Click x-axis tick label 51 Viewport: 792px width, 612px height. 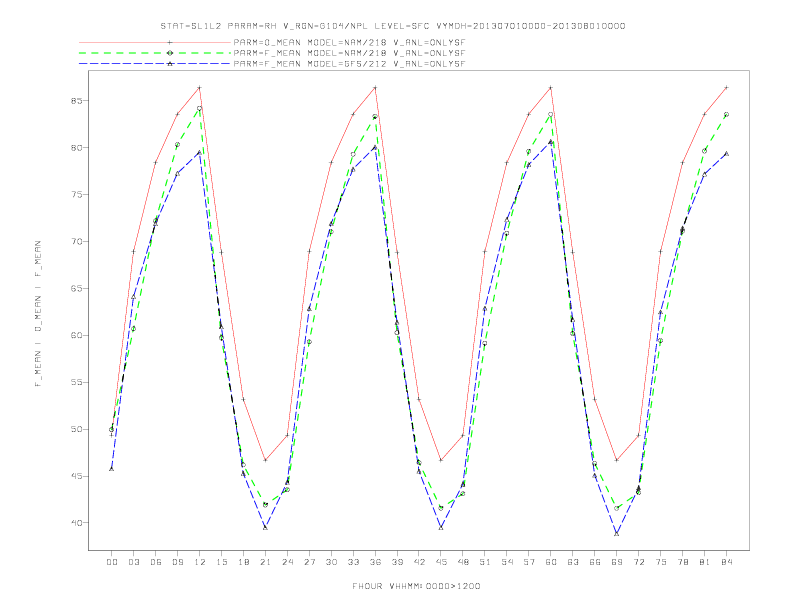(x=485, y=562)
